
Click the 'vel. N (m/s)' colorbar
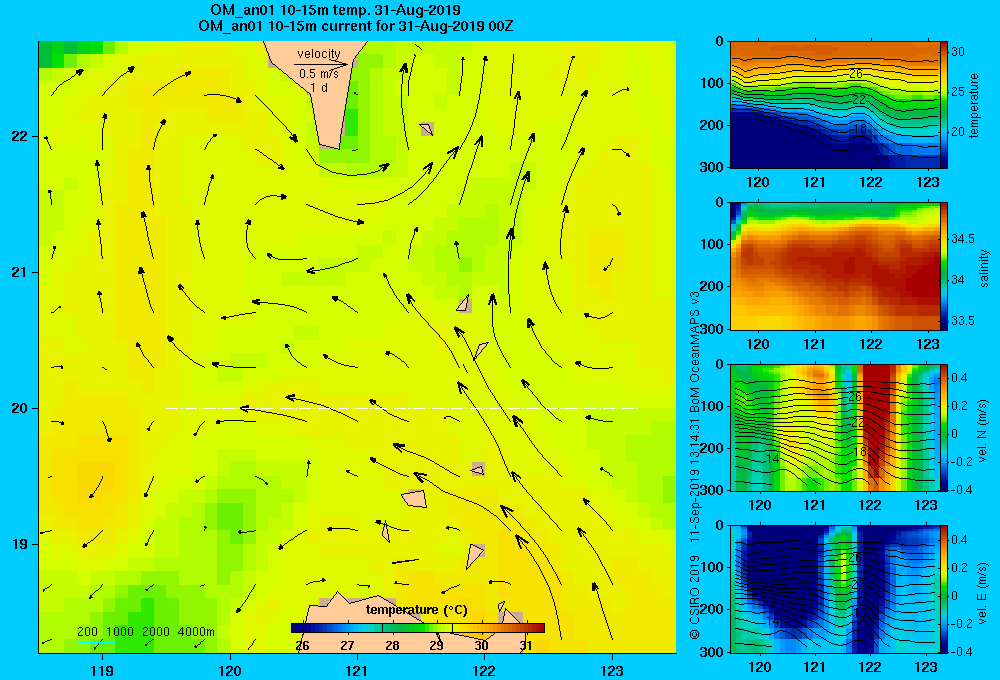(944, 427)
